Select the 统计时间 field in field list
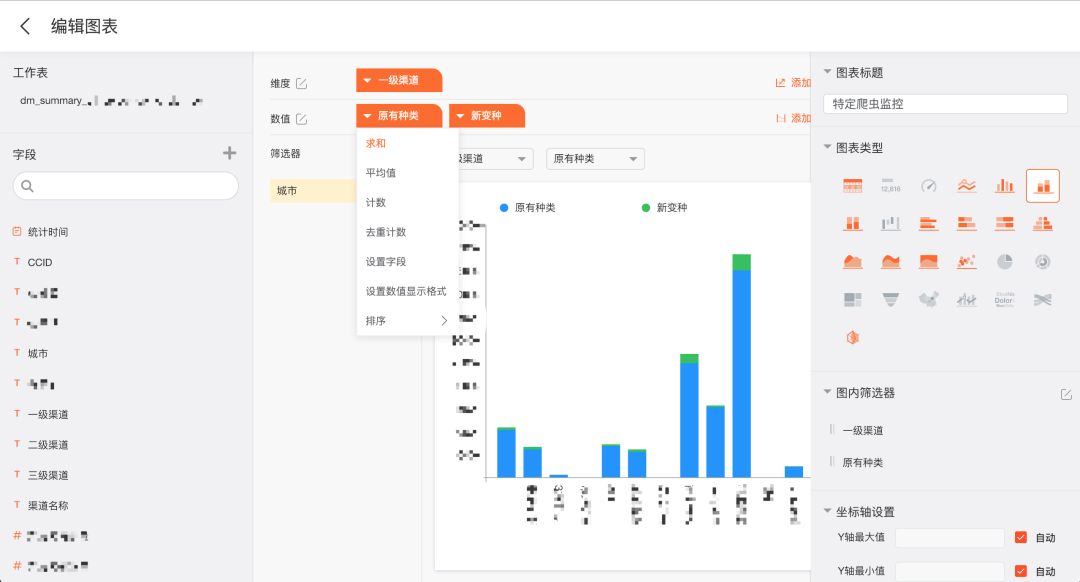Viewport: 1080px width, 582px height. (48, 232)
